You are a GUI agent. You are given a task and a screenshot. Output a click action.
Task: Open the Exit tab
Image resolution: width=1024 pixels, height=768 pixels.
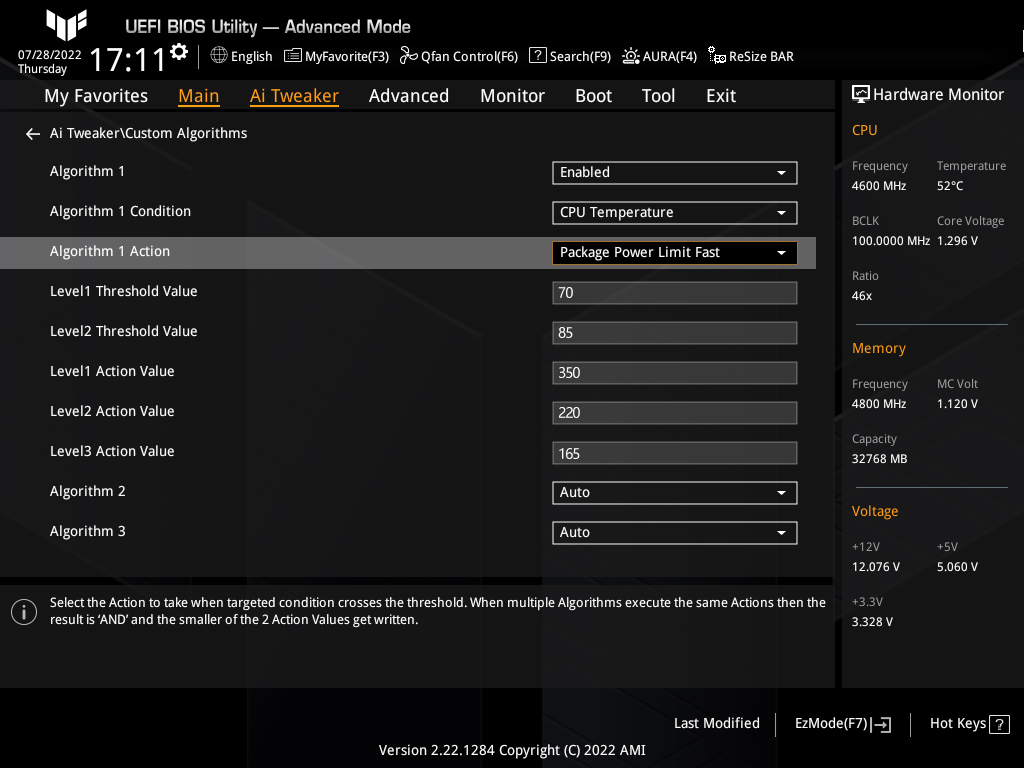[x=721, y=96]
